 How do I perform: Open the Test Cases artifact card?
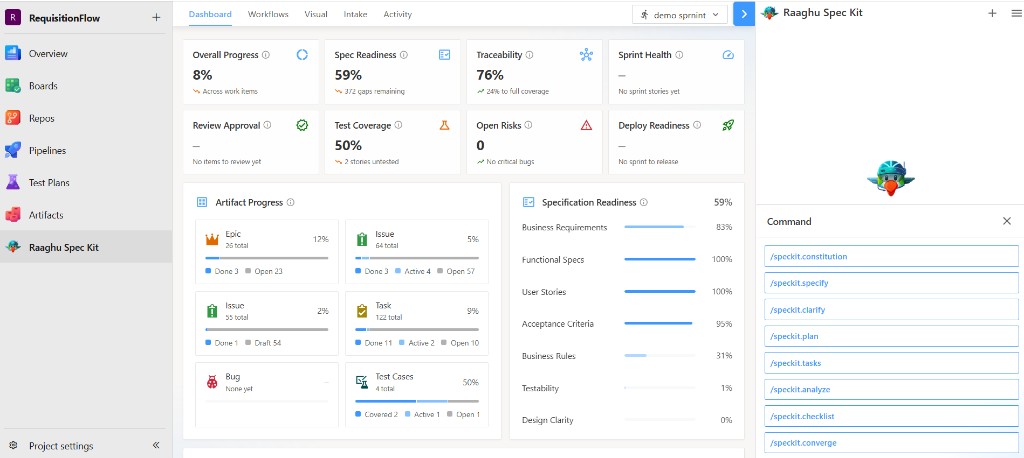417,395
